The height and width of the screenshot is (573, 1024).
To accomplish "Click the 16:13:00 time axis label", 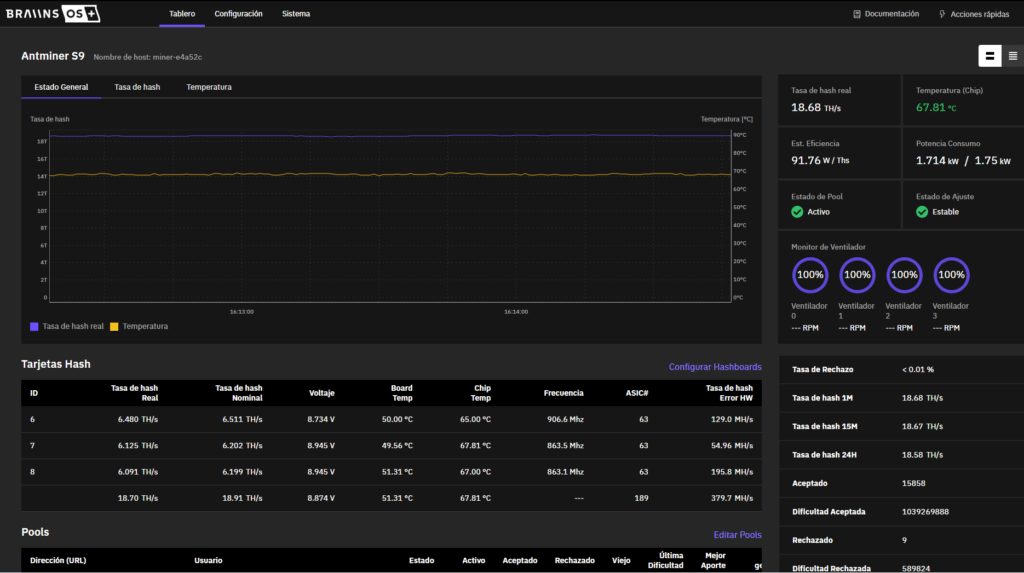I will click(x=242, y=312).
